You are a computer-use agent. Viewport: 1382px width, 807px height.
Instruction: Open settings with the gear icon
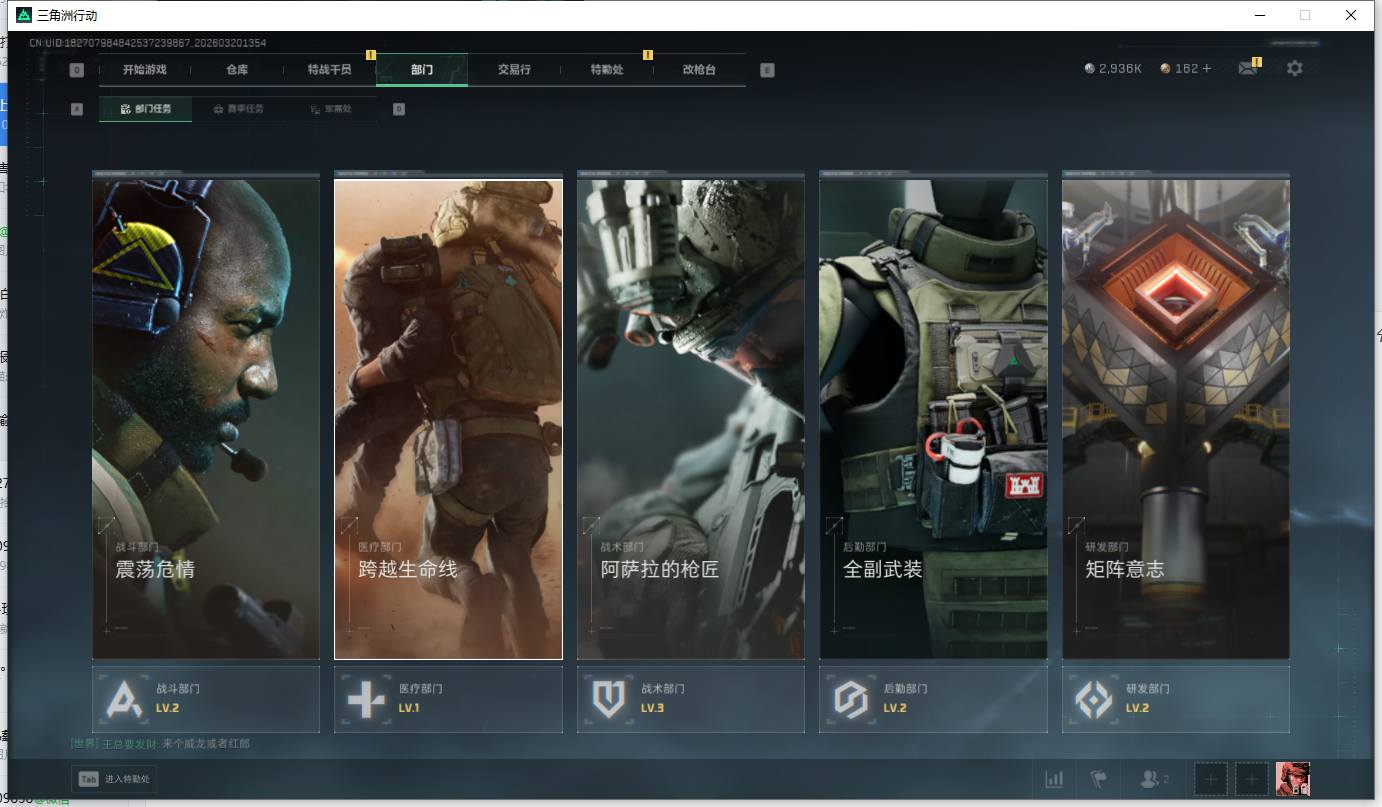(1294, 69)
